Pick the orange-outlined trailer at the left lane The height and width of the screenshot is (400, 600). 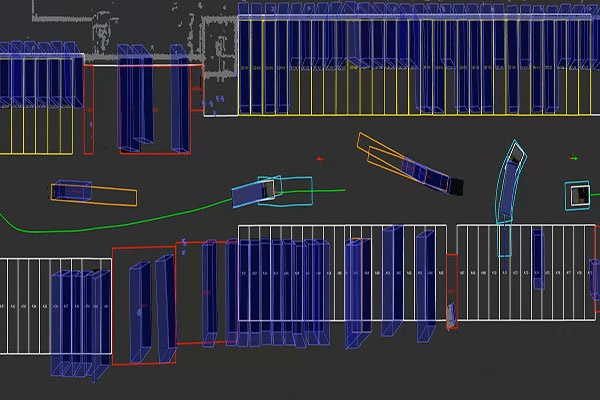pos(94,193)
